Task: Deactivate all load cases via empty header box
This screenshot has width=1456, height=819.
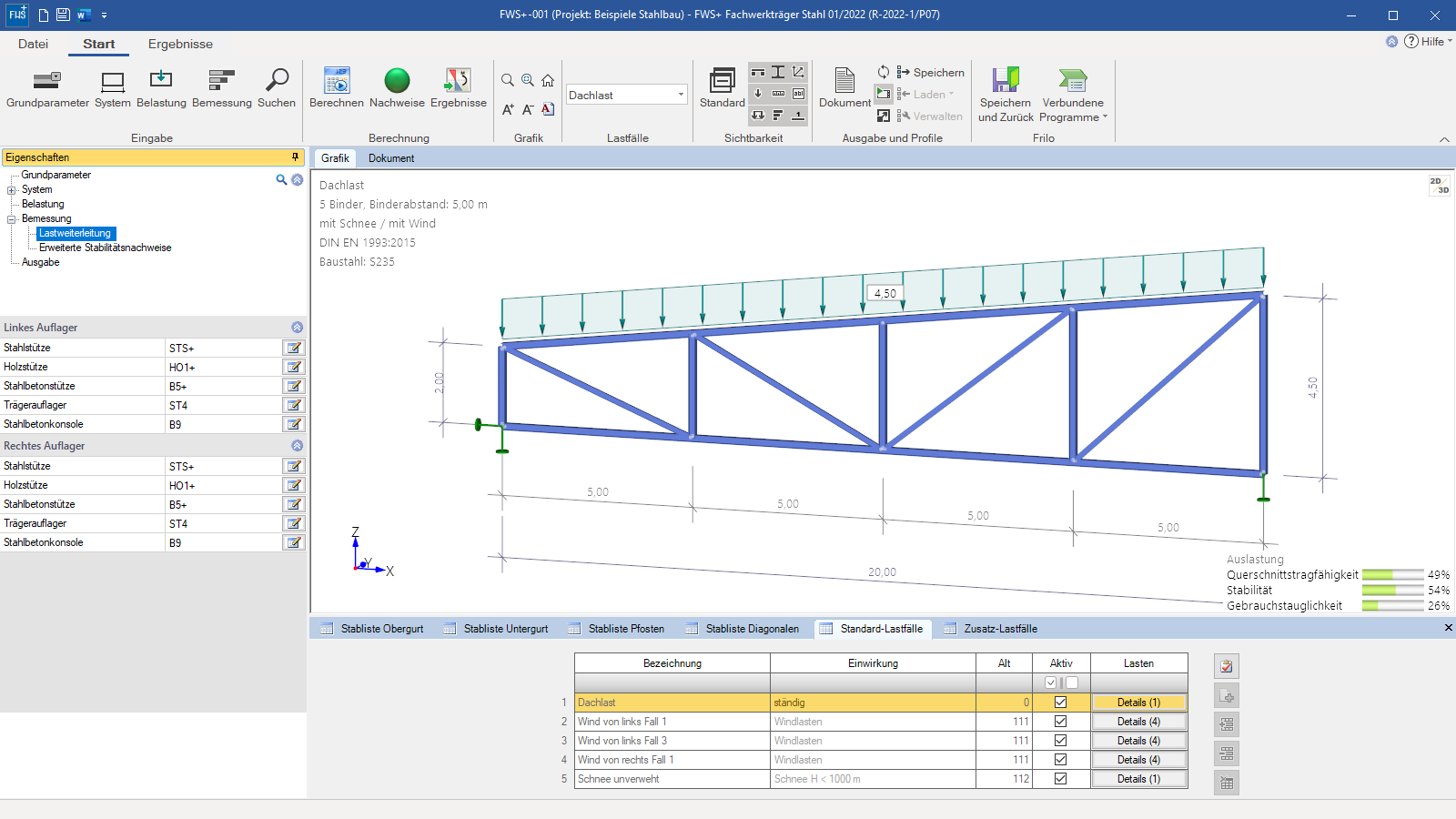Action: coord(1072,682)
